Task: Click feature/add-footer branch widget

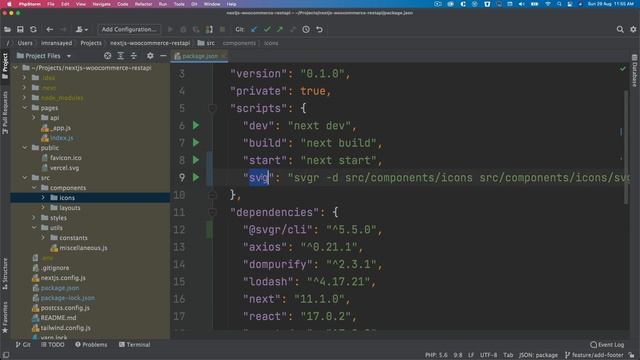Action: click(x=594, y=355)
